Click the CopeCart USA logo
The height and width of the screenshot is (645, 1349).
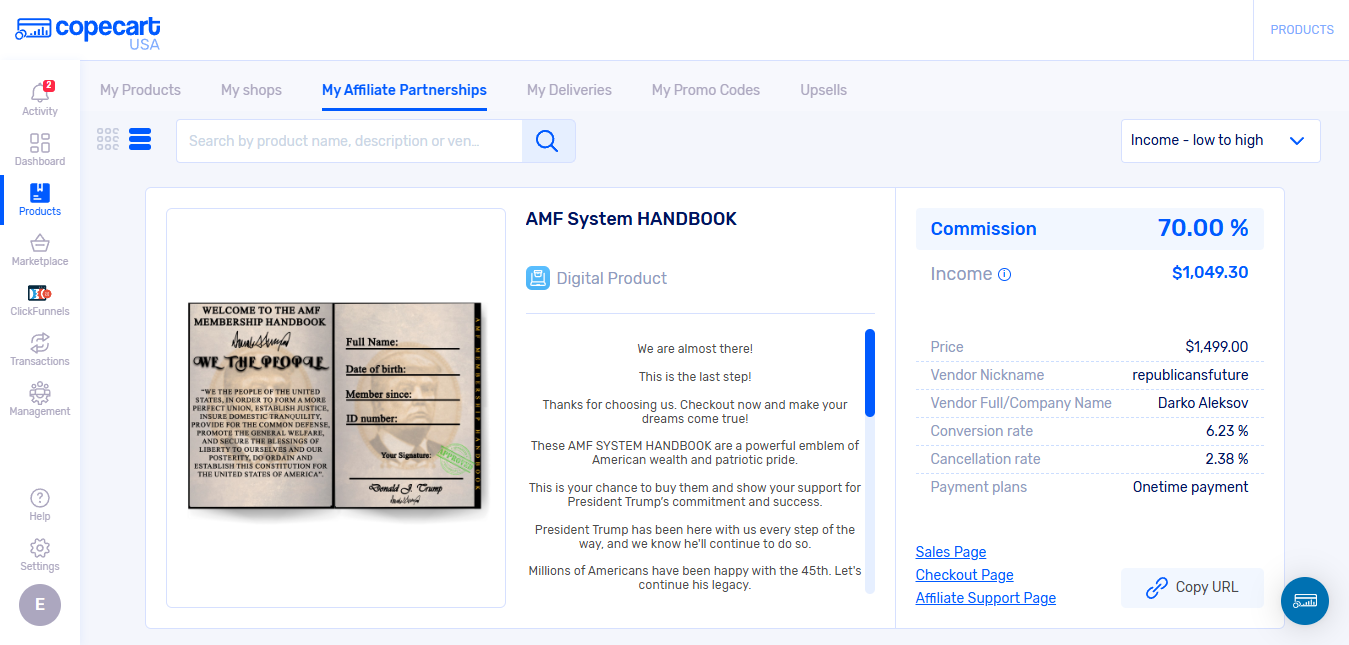[88, 32]
